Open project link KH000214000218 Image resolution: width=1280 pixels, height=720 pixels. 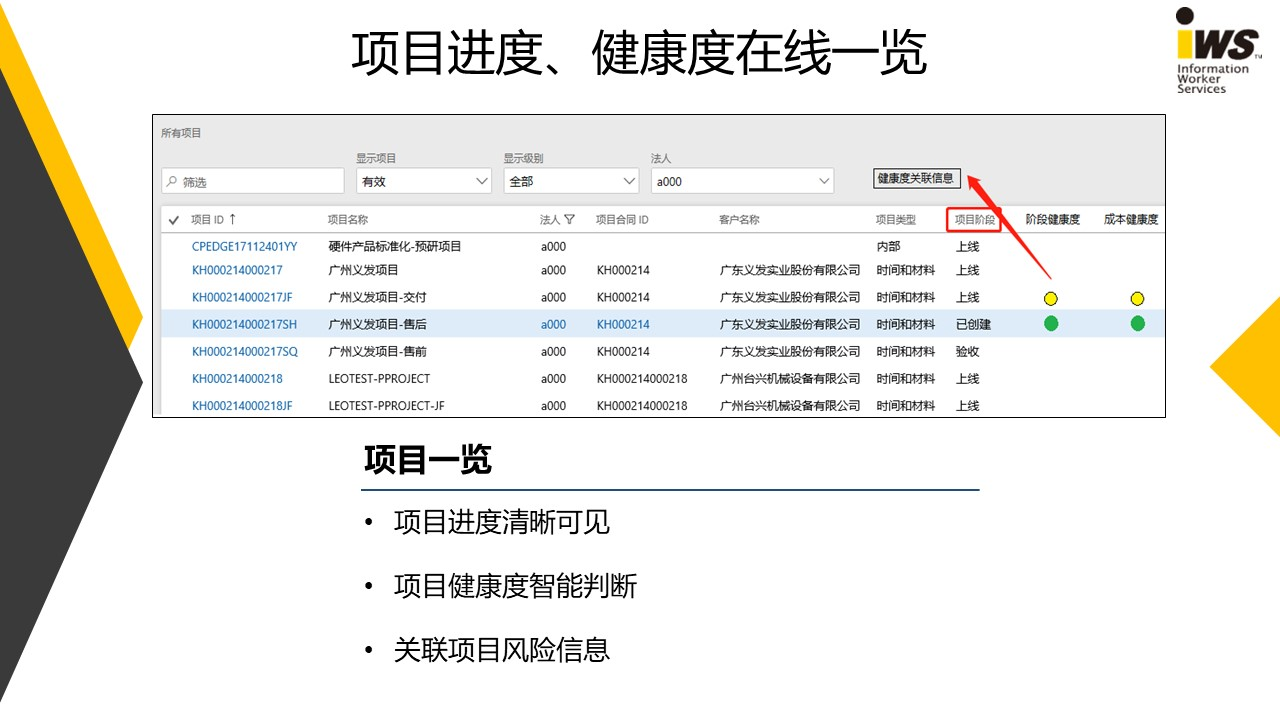[237, 378]
